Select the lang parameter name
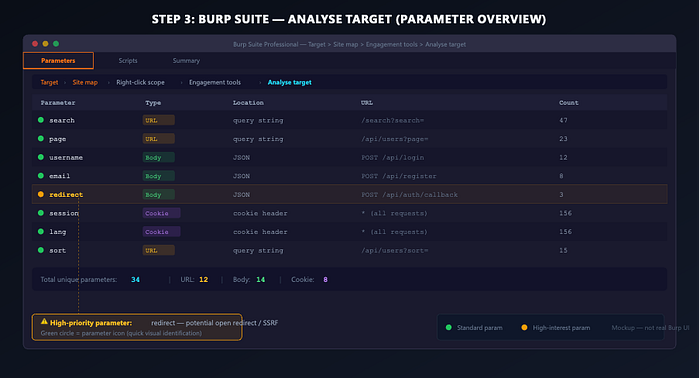The height and width of the screenshot is (378, 700). click(x=58, y=232)
